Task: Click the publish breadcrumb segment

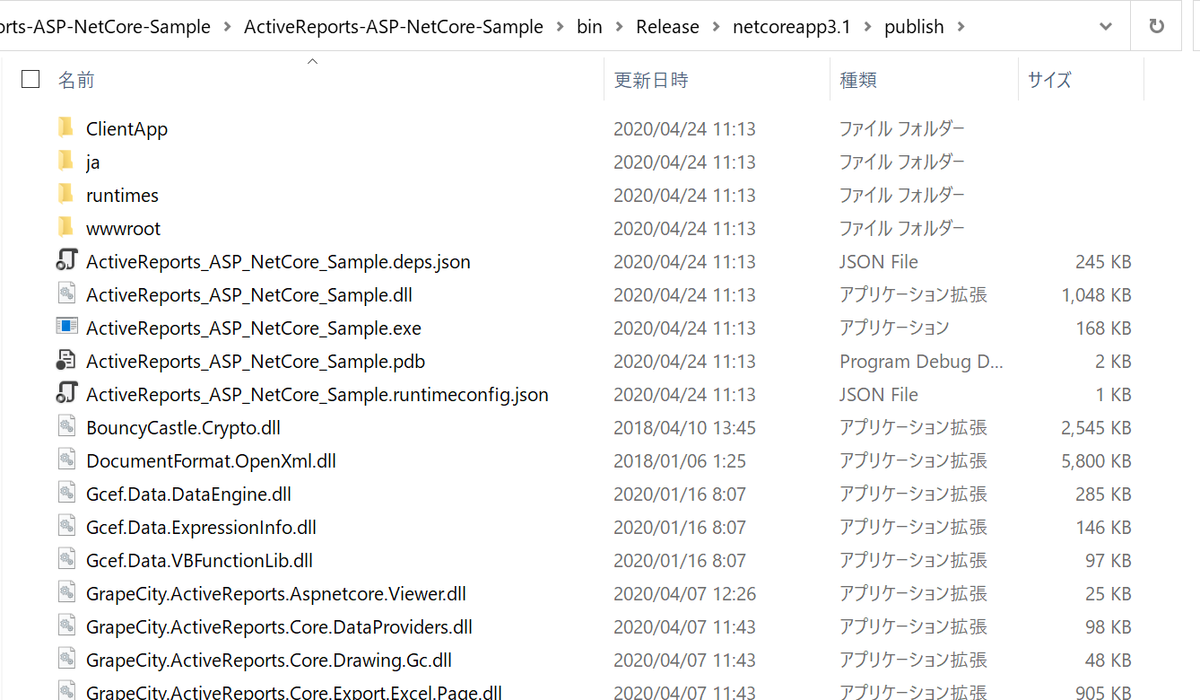Action: 914,27
